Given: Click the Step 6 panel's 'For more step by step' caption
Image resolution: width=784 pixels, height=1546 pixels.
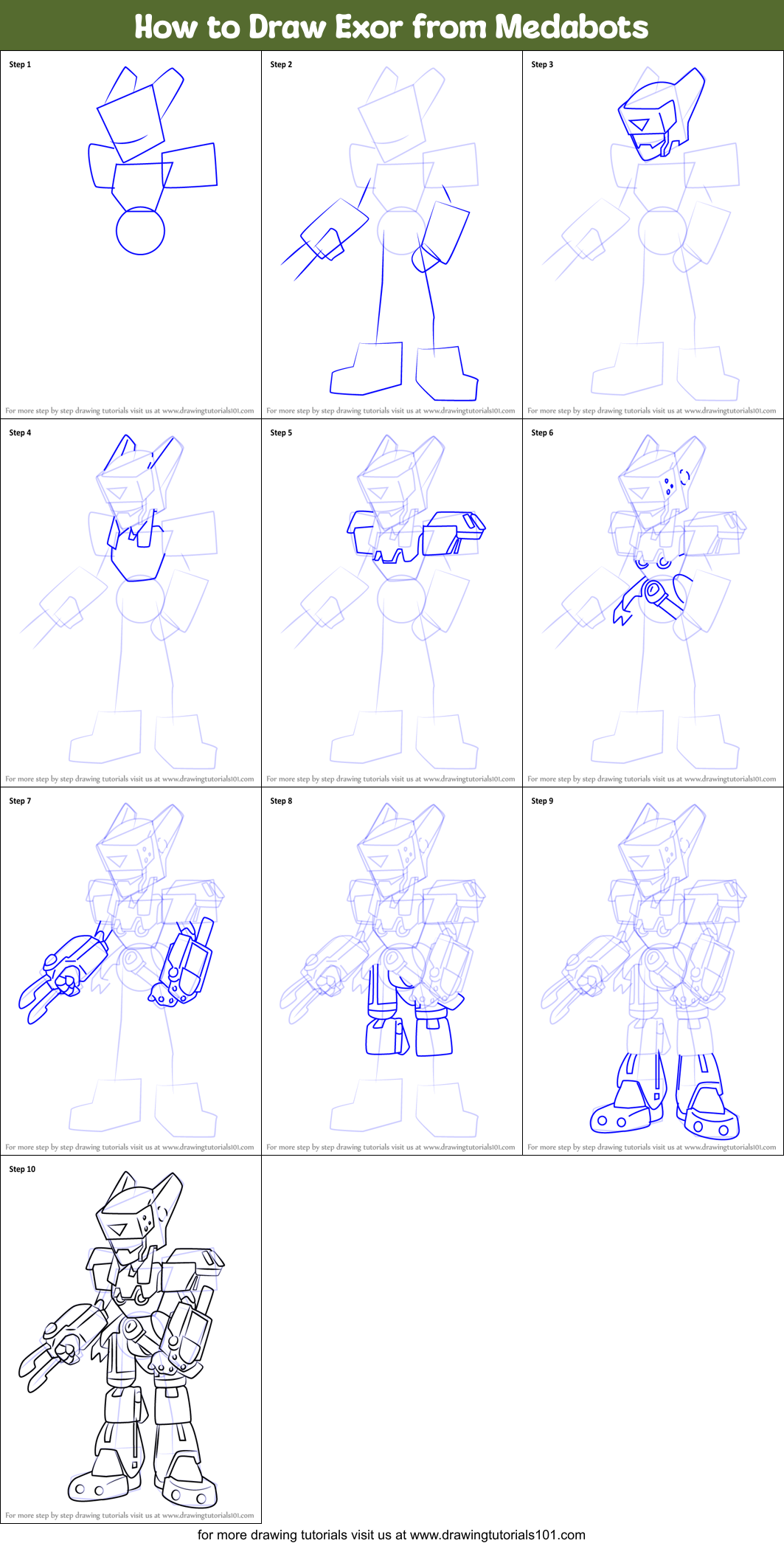Looking at the screenshot, I should (x=652, y=779).
